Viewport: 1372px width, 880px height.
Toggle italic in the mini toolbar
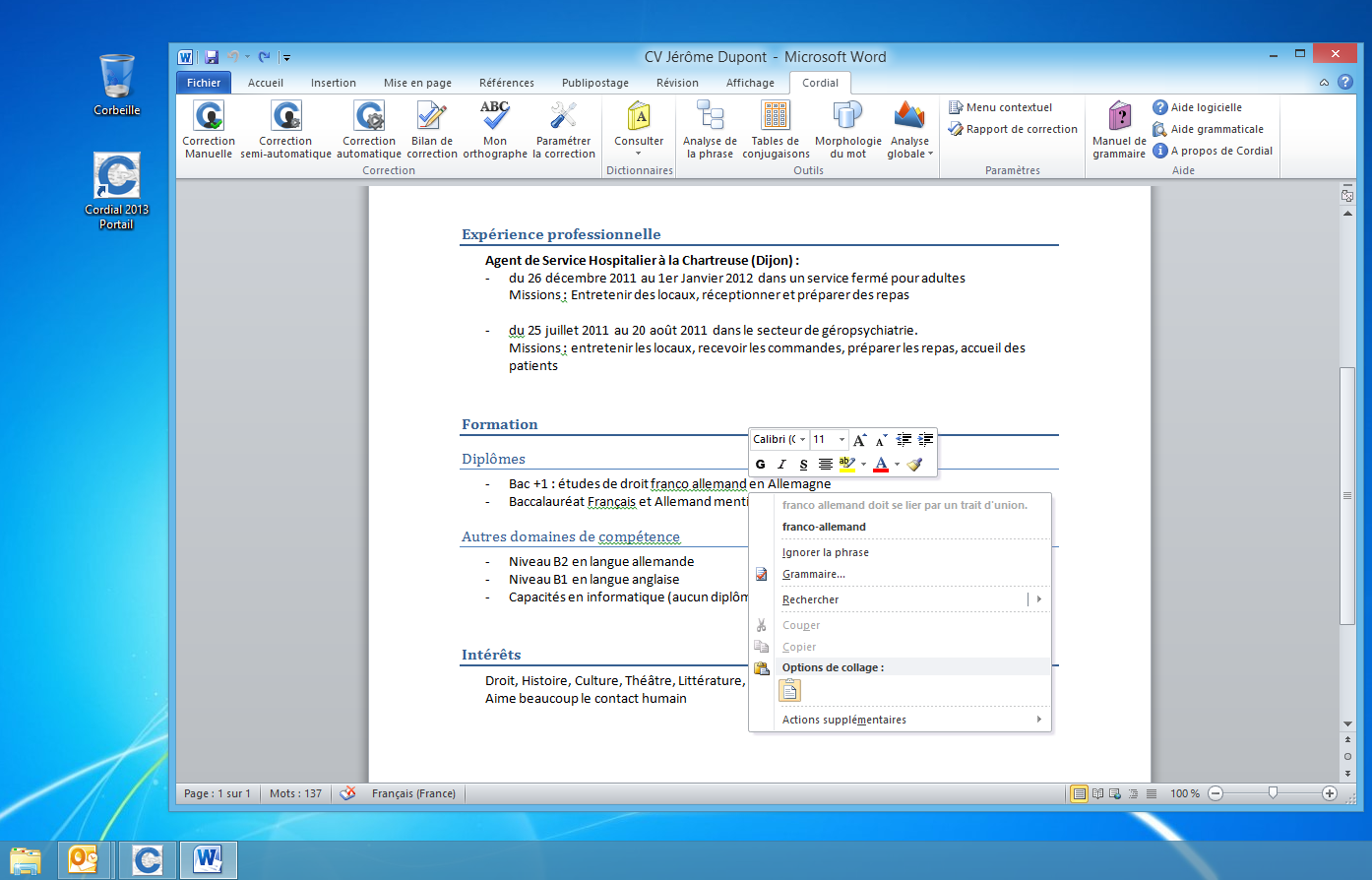[x=781, y=465]
